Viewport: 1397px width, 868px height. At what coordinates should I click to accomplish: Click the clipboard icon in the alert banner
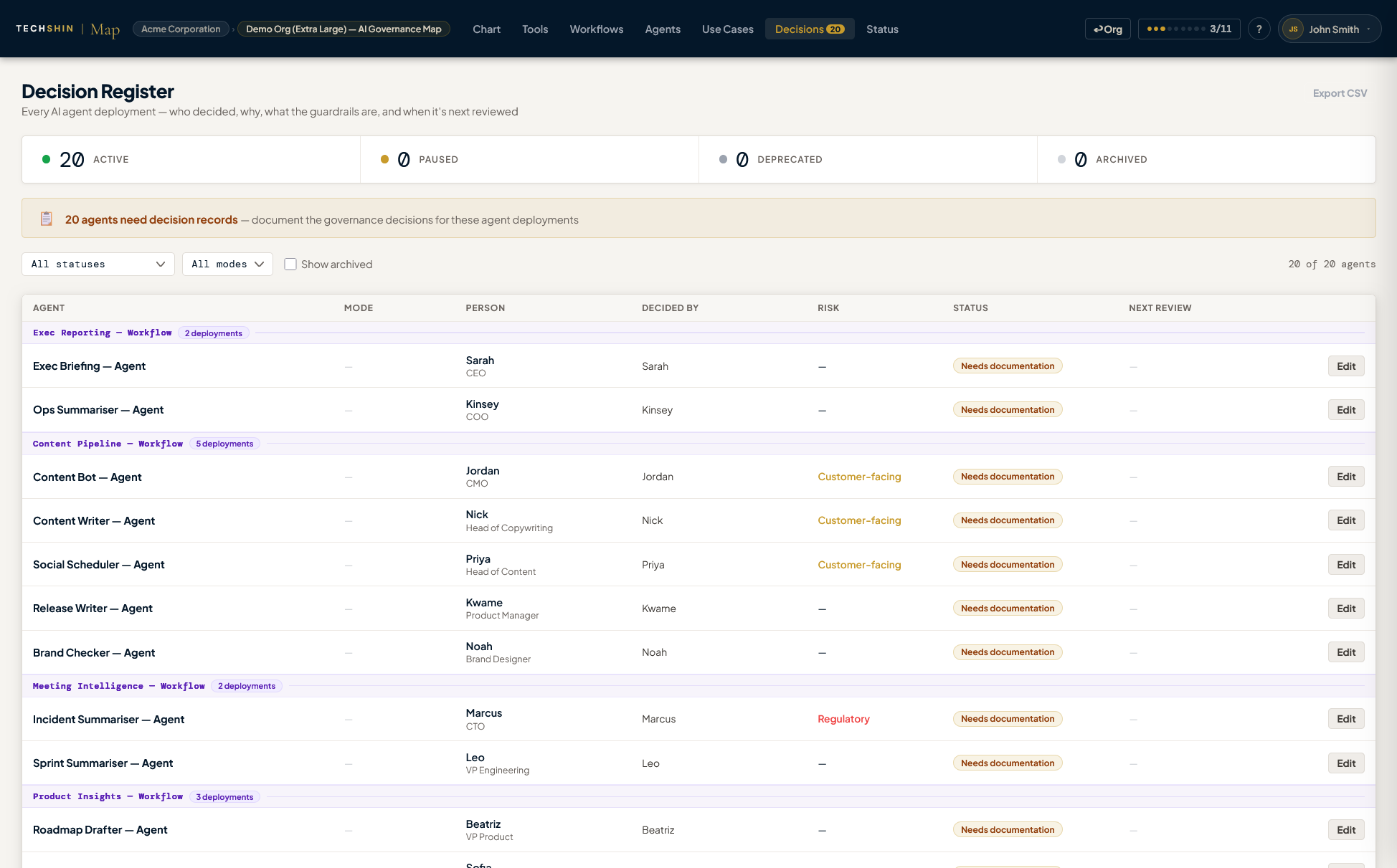(x=47, y=219)
